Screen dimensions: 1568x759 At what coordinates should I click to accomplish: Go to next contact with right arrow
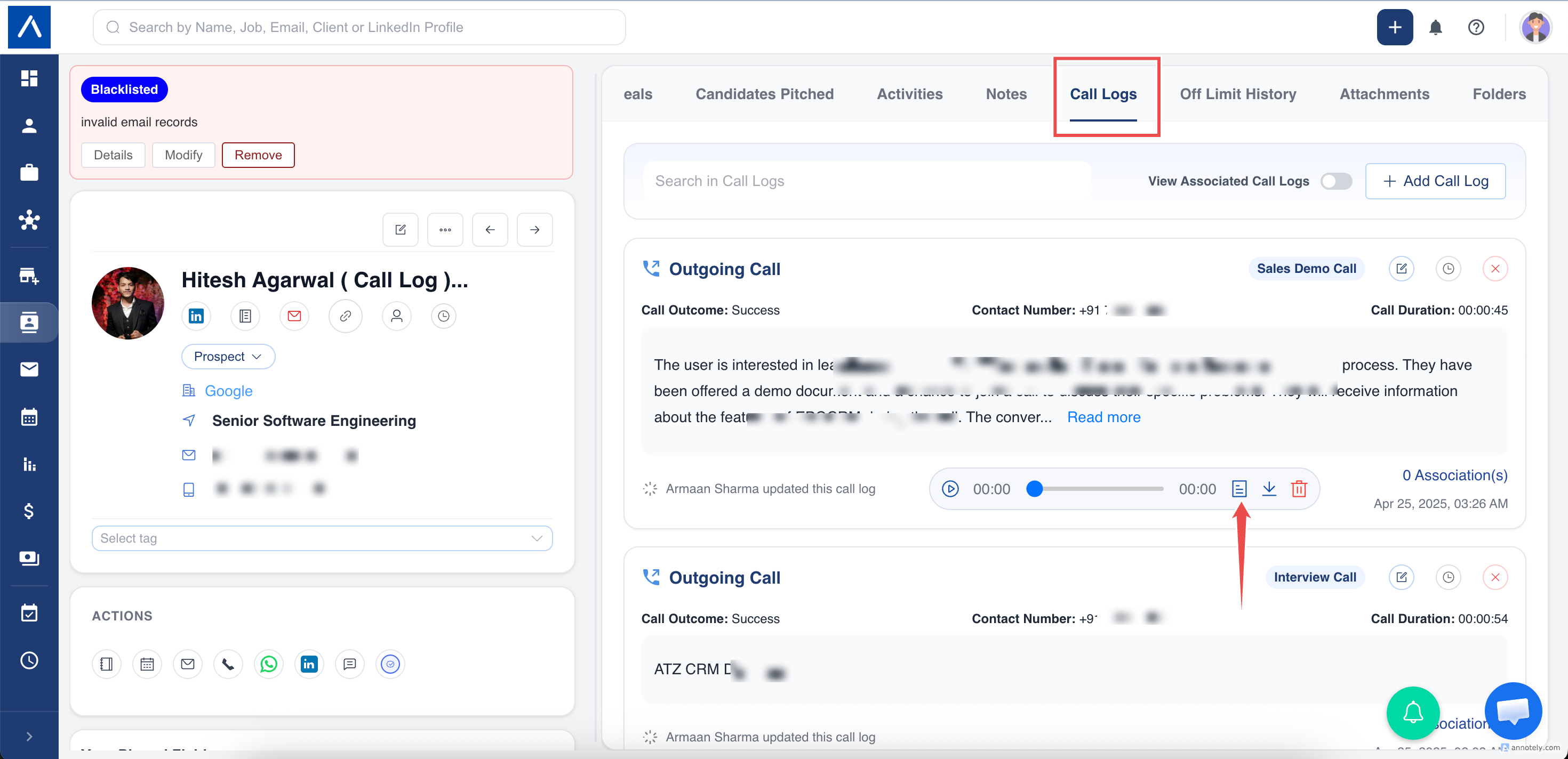[534, 230]
